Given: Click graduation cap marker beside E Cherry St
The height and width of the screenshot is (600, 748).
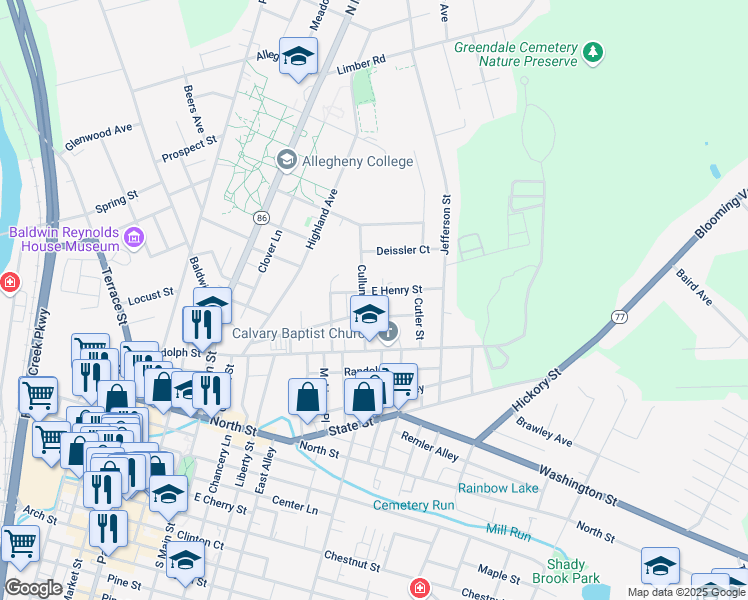Looking at the screenshot, I should [168, 497].
